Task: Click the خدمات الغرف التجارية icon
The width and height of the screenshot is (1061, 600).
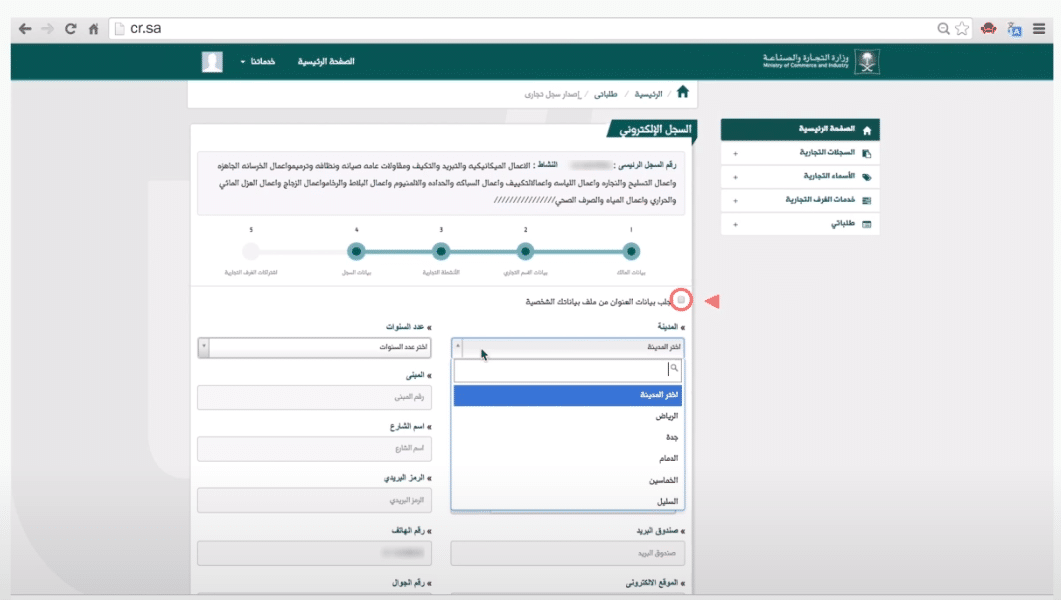Action: pyautogui.click(x=867, y=201)
